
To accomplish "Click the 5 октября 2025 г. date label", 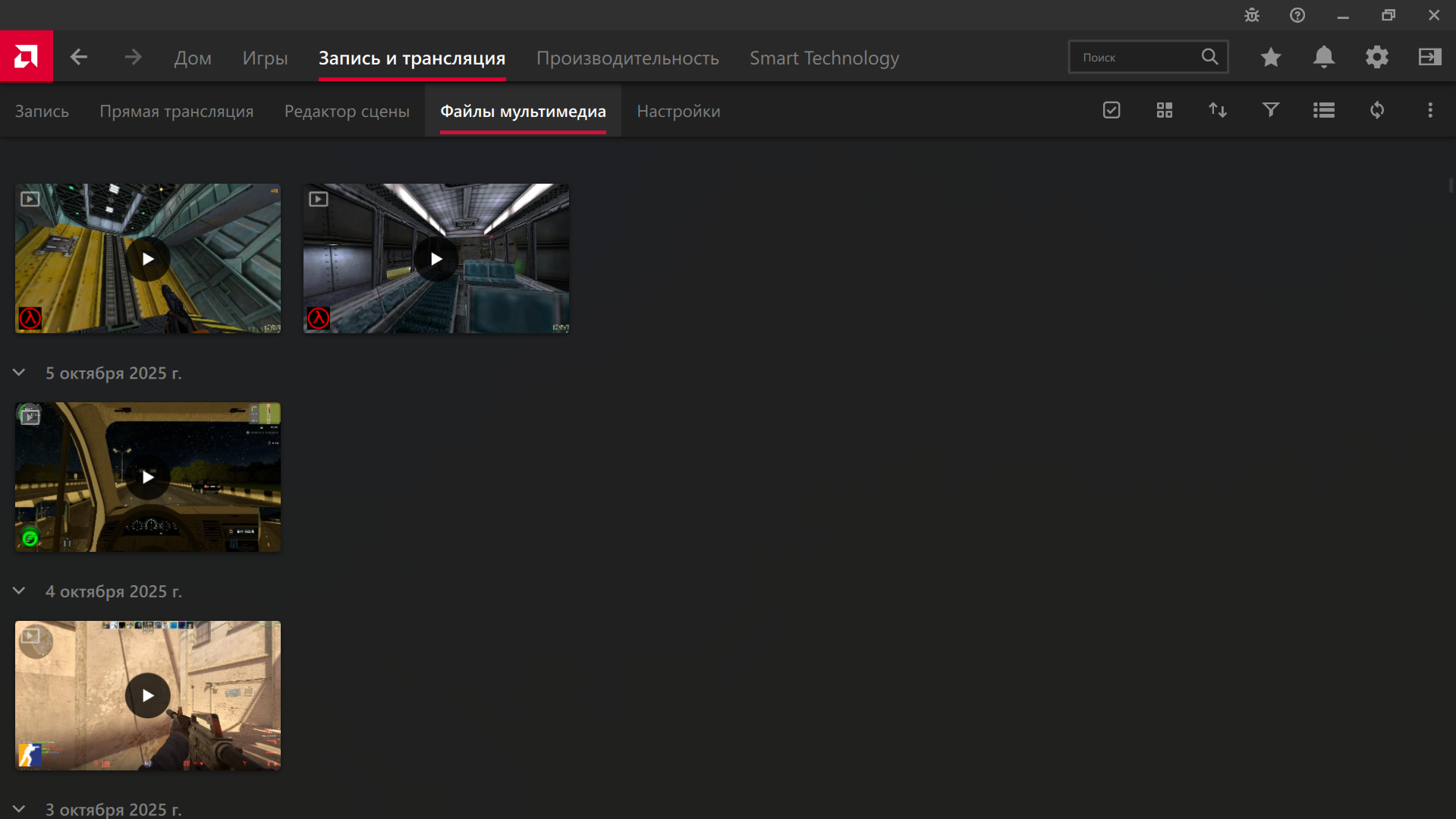I will [113, 373].
